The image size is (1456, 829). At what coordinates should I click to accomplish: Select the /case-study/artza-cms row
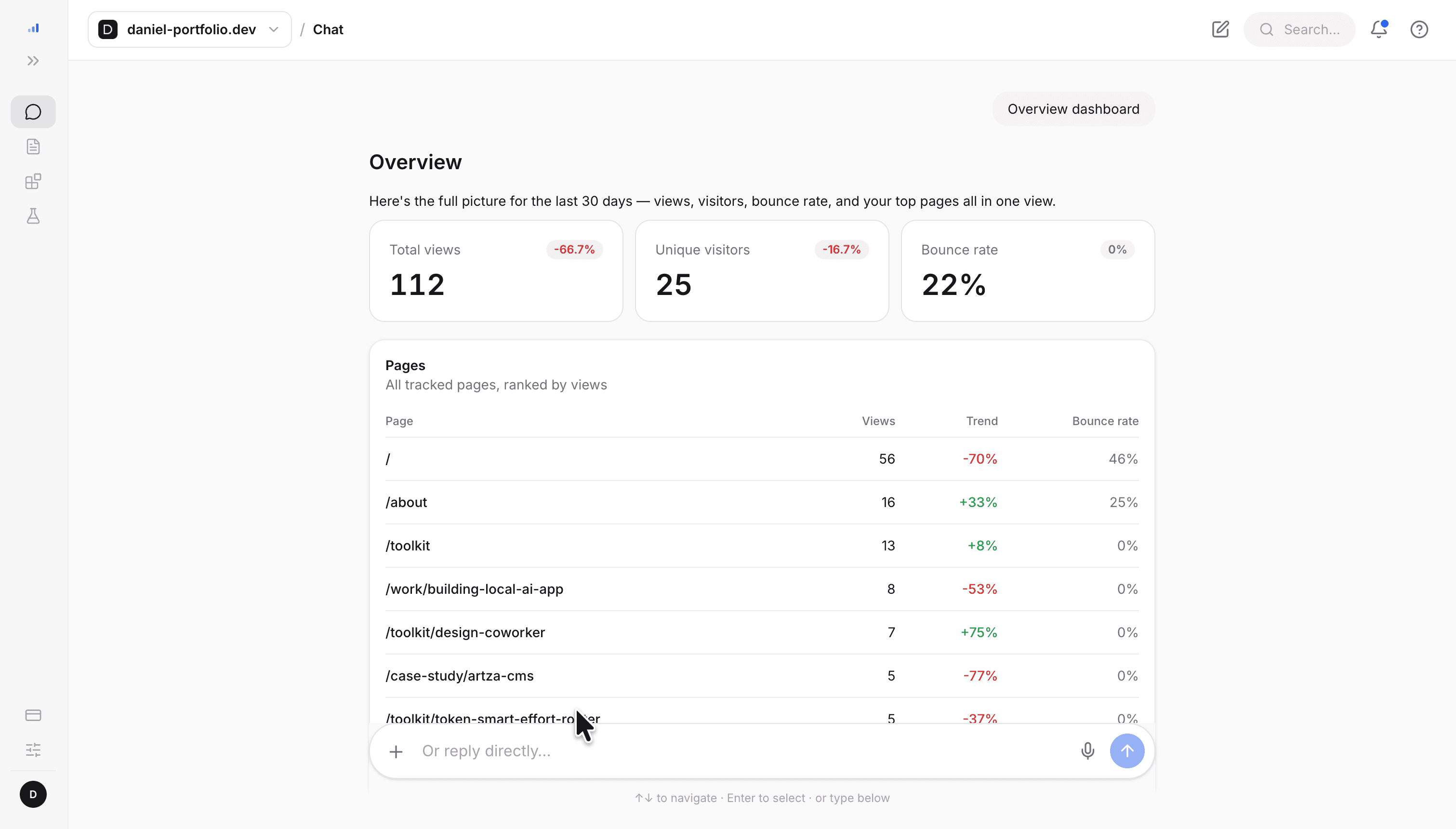(x=761, y=676)
